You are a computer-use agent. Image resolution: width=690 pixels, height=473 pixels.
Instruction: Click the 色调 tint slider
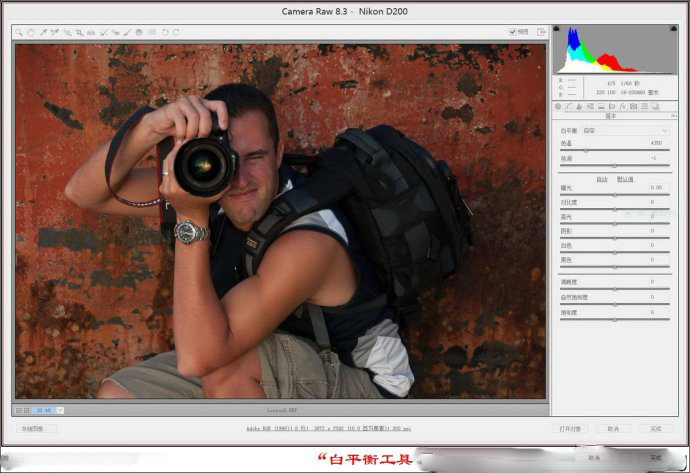615,166
